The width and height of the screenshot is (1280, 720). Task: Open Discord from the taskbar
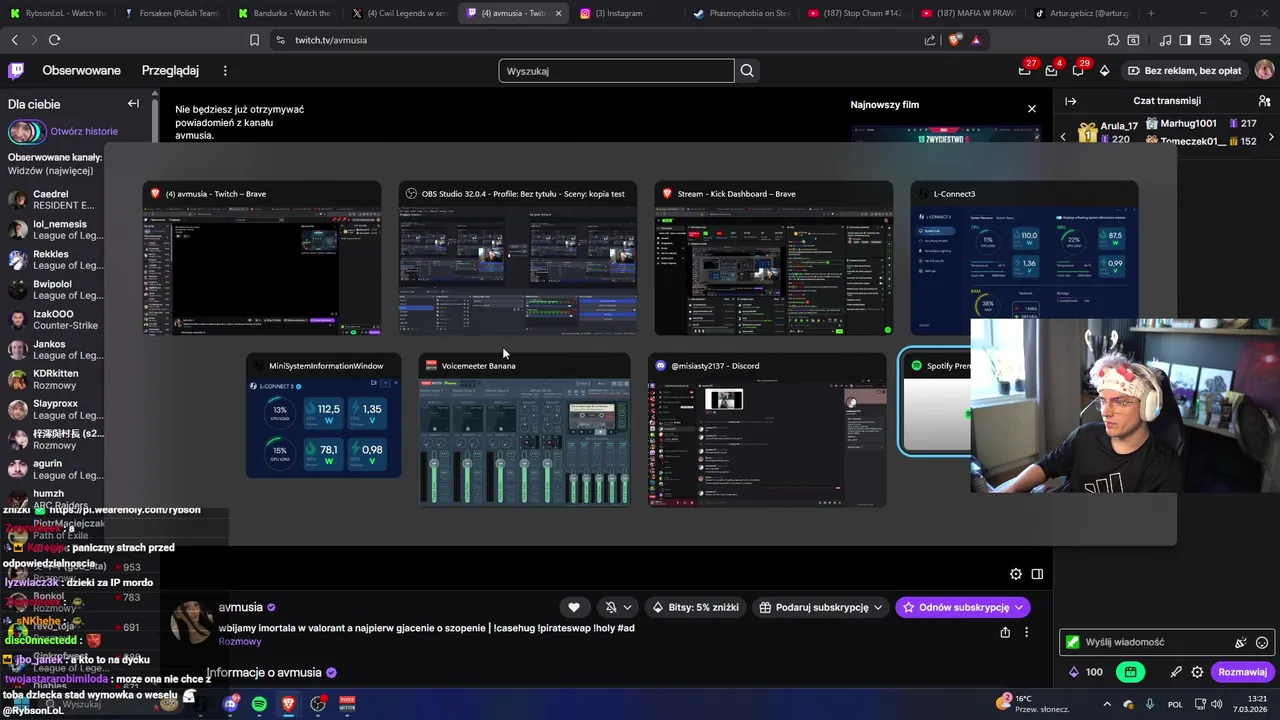pyautogui.click(x=230, y=704)
